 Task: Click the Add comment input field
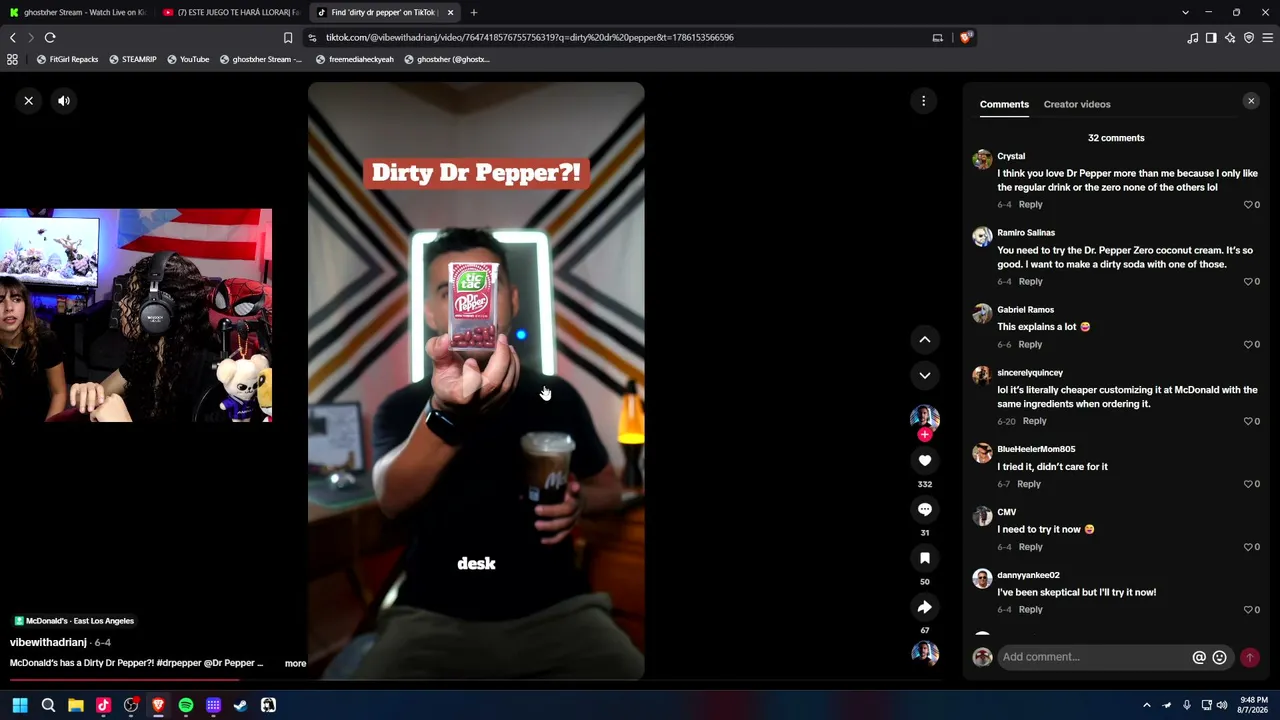[x=1095, y=657]
